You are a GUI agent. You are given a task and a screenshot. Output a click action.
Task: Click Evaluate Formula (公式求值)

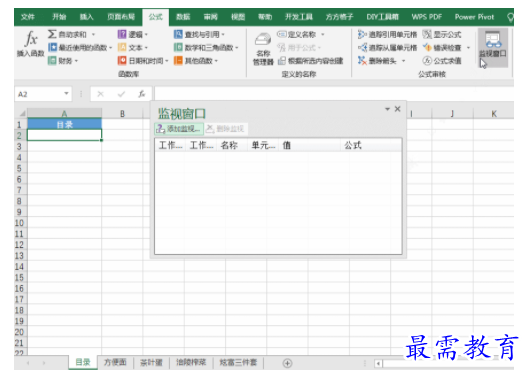click(x=442, y=61)
